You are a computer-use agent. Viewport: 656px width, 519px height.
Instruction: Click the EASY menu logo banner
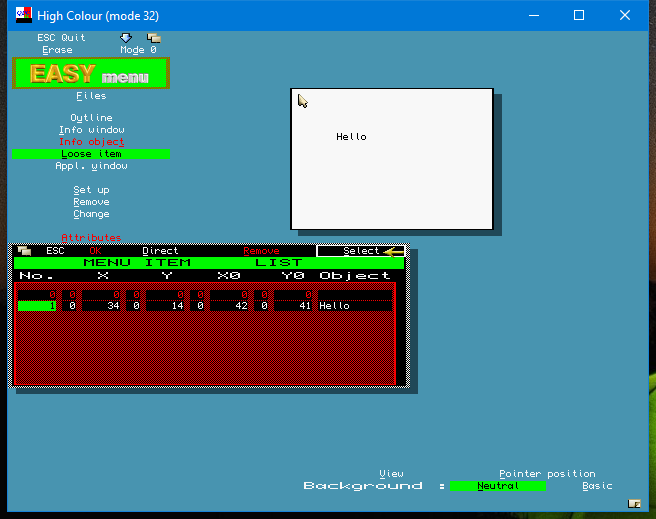(91, 73)
